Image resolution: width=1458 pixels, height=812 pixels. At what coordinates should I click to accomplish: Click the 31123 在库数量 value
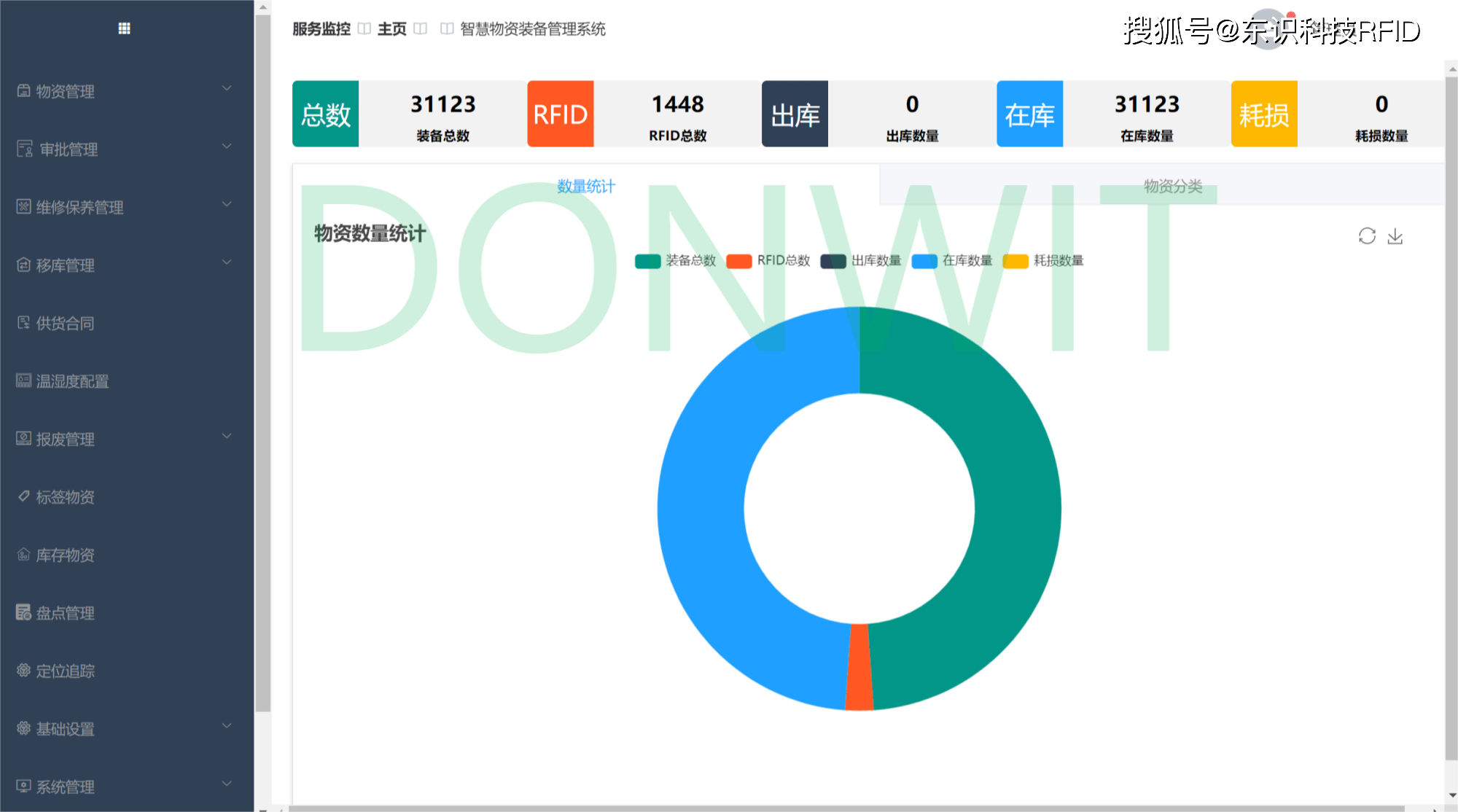1147,104
